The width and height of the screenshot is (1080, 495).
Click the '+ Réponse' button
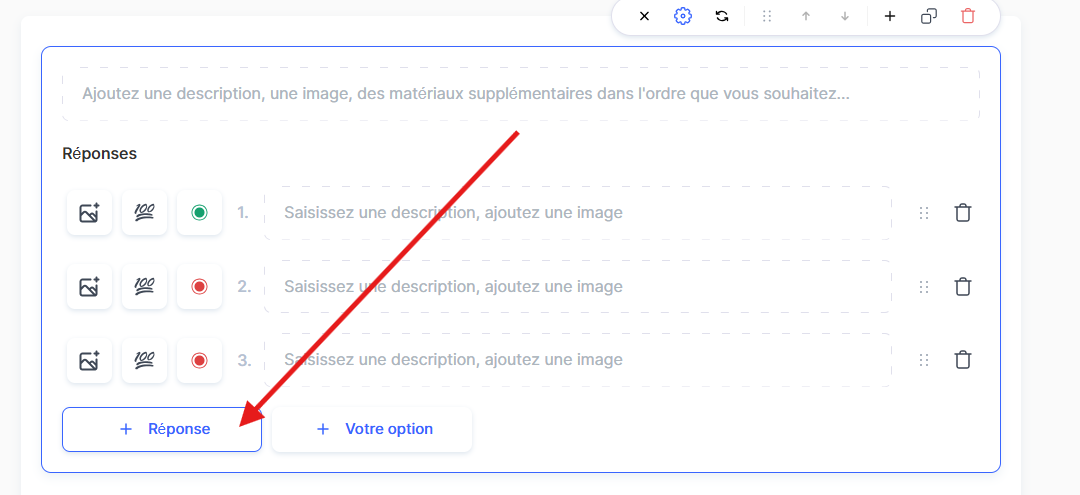coord(162,429)
